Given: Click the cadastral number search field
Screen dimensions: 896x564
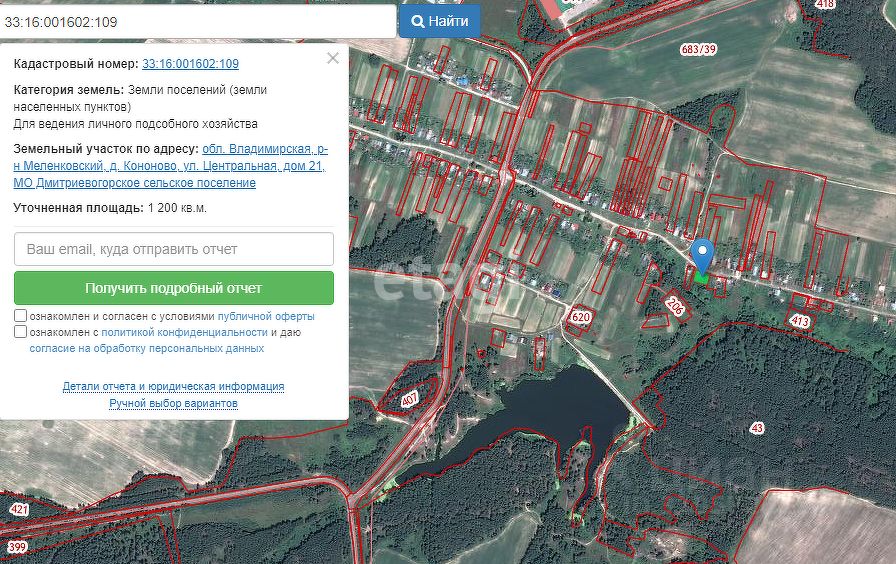Looking at the screenshot, I should click(x=198, y=22).
